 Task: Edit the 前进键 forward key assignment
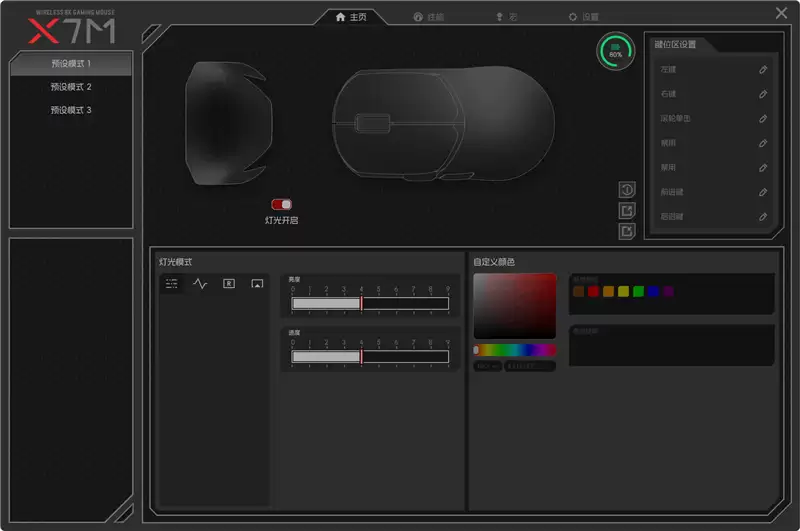(x=763, y=192)
